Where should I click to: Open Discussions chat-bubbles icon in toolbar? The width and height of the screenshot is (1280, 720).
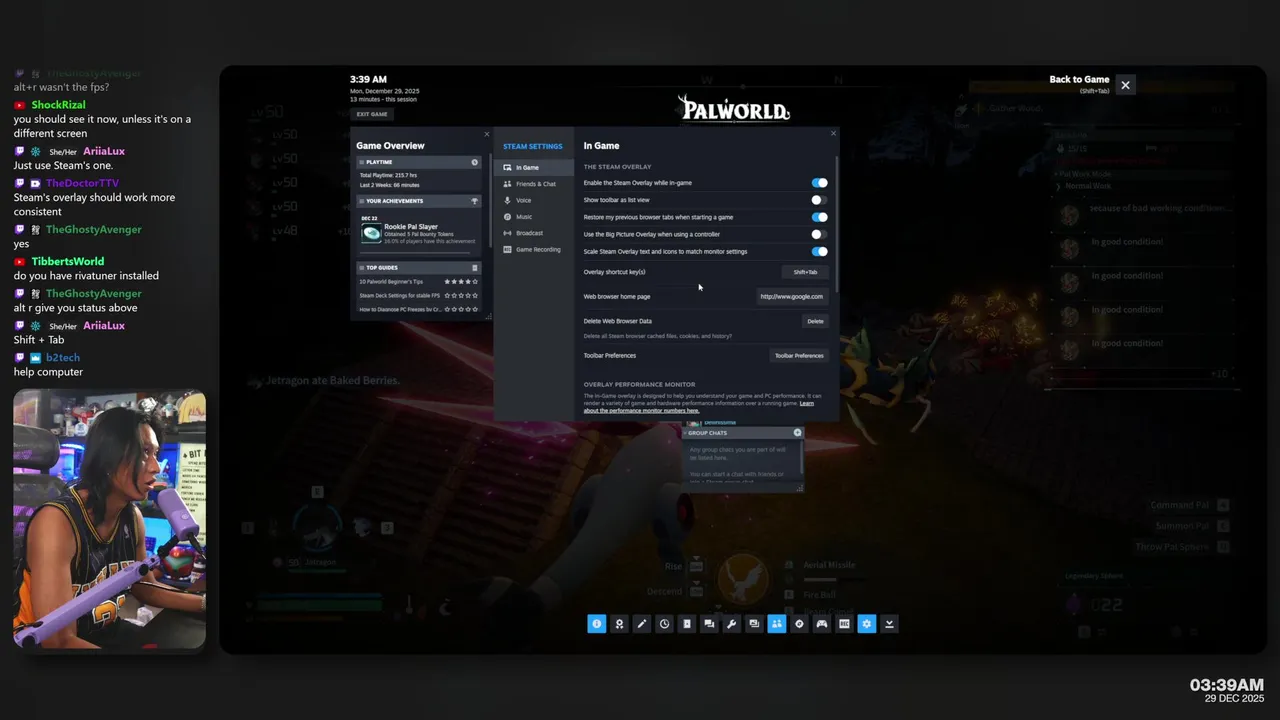pyautogui.click(x=709, y=624)
